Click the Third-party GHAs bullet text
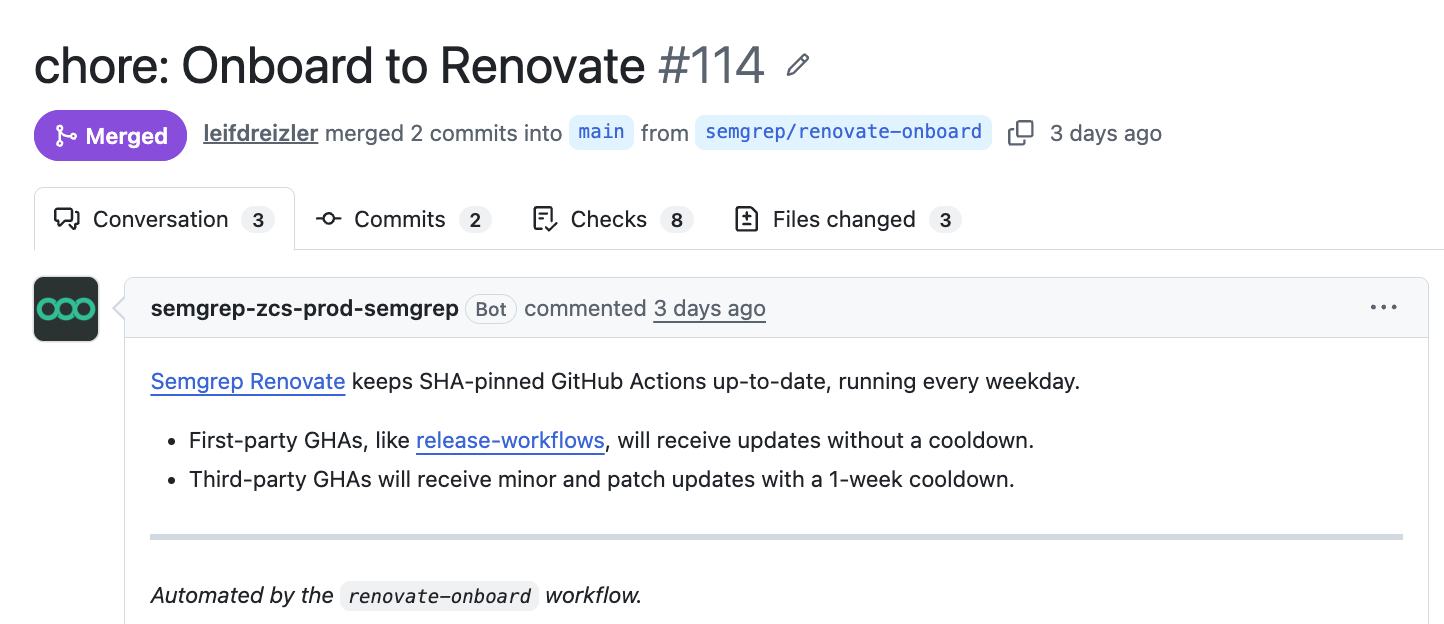Viewport: 1444px width, 624px height. pos(602,479)
